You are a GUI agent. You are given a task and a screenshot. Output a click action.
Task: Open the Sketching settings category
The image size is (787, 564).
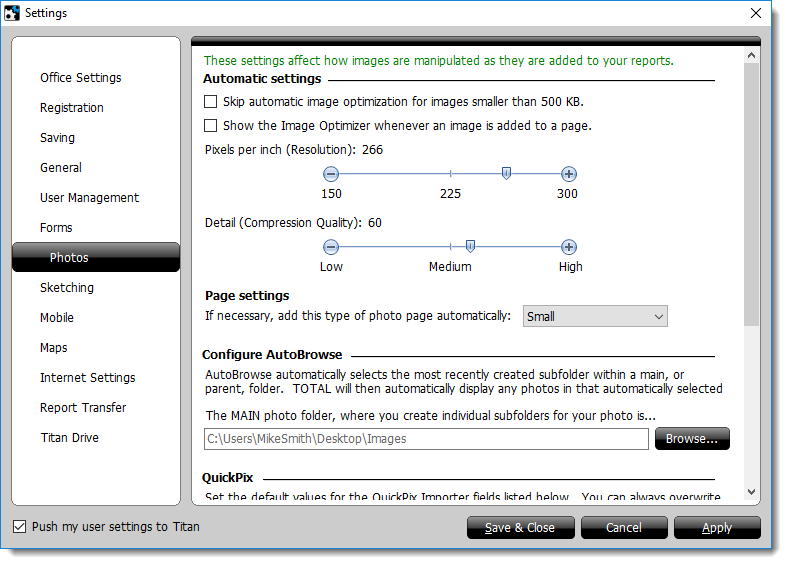67,288
